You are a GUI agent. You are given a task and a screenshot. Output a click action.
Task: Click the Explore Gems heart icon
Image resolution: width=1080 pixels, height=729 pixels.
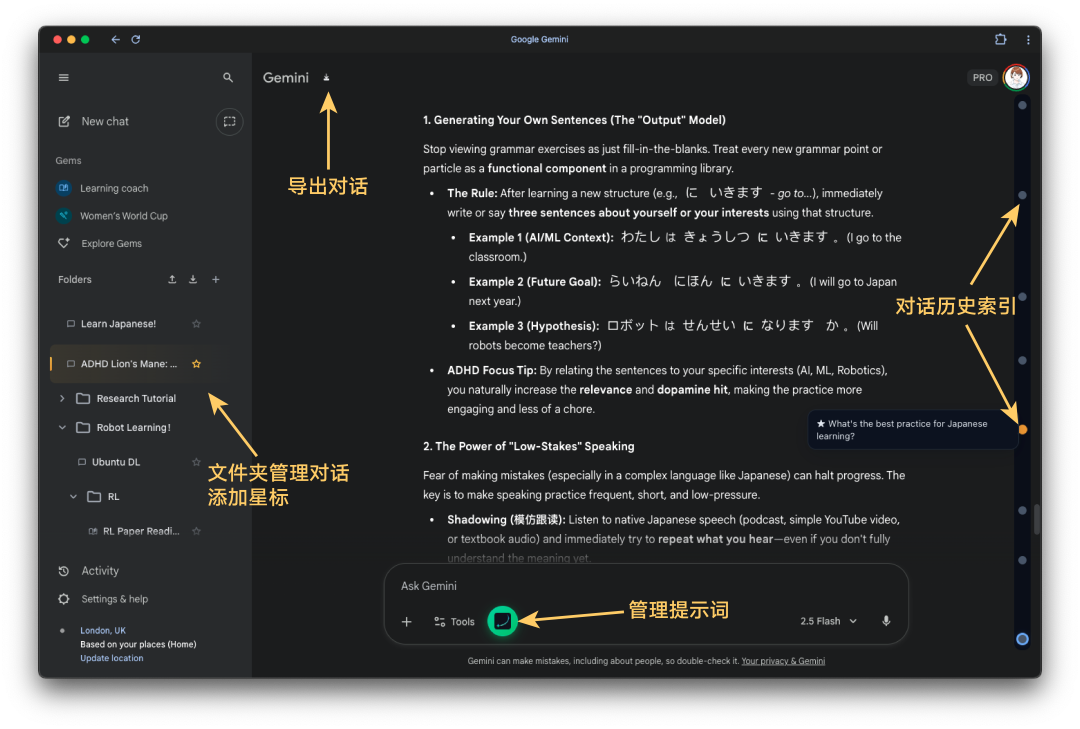coord(63,243)
